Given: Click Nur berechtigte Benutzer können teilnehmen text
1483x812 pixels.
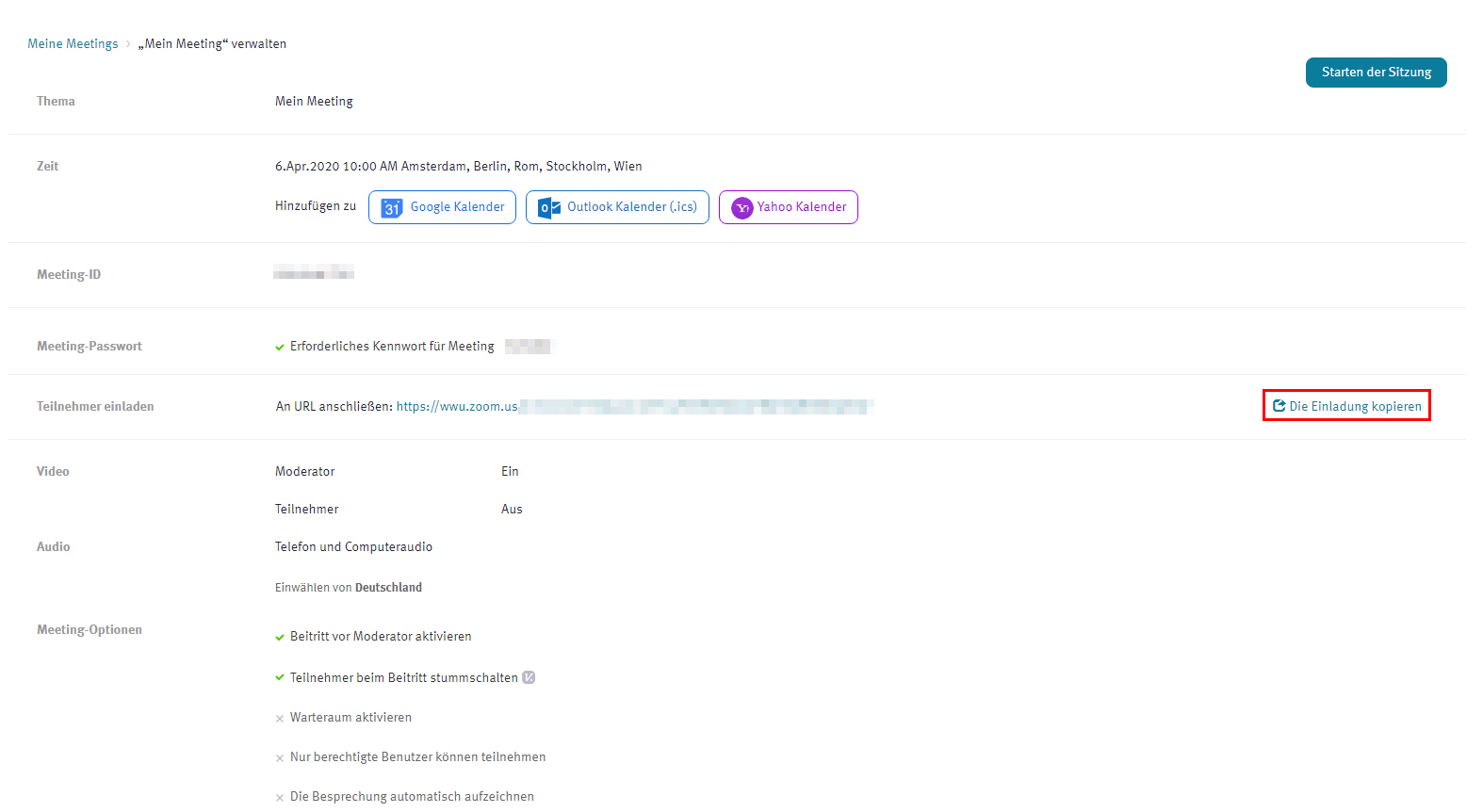Looking at the screenshot, I should coord(417,756).
